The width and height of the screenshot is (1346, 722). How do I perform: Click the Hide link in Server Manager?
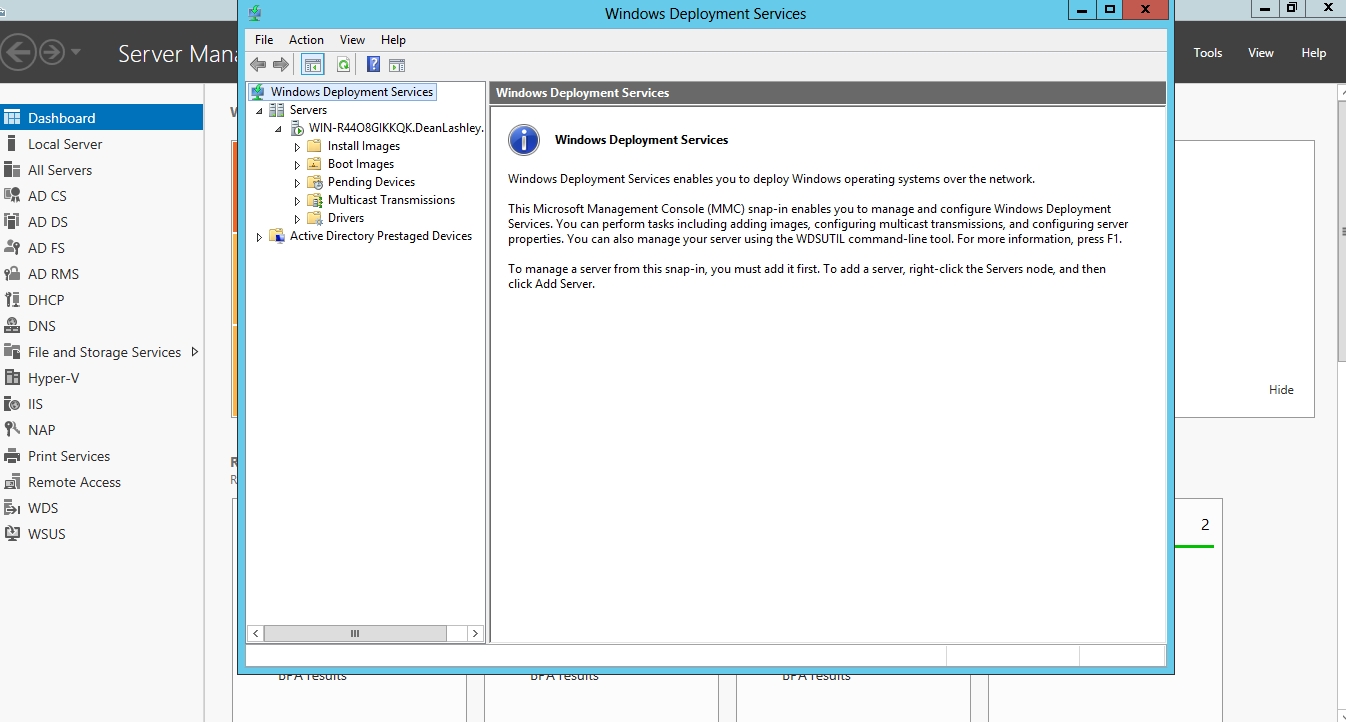tap(1281, 390)
